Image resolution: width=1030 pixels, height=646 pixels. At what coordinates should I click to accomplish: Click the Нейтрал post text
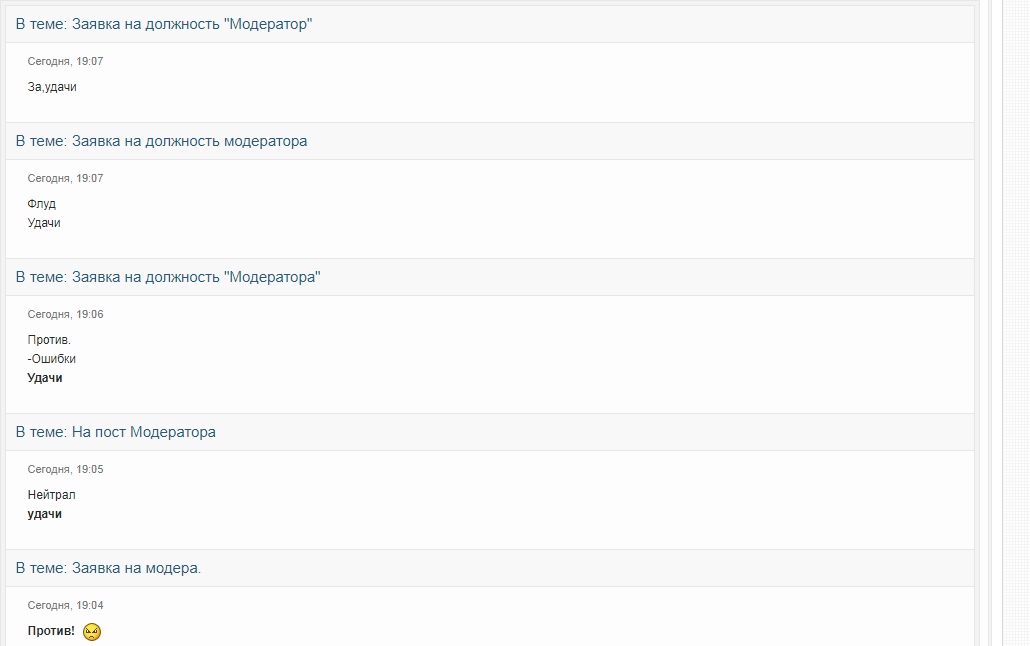[x=52, y=495]
